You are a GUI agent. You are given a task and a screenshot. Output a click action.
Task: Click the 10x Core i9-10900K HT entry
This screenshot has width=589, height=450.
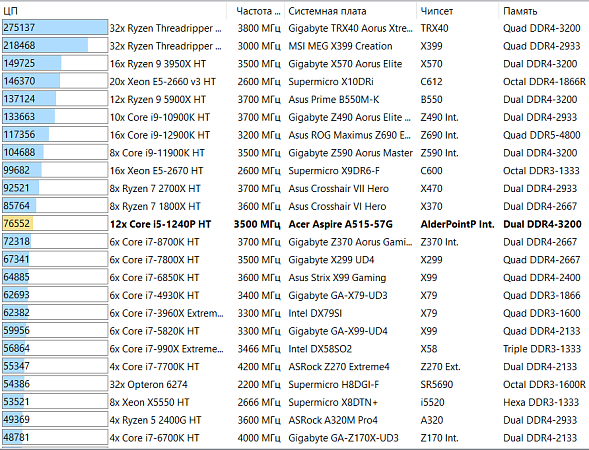pos(160,117)
